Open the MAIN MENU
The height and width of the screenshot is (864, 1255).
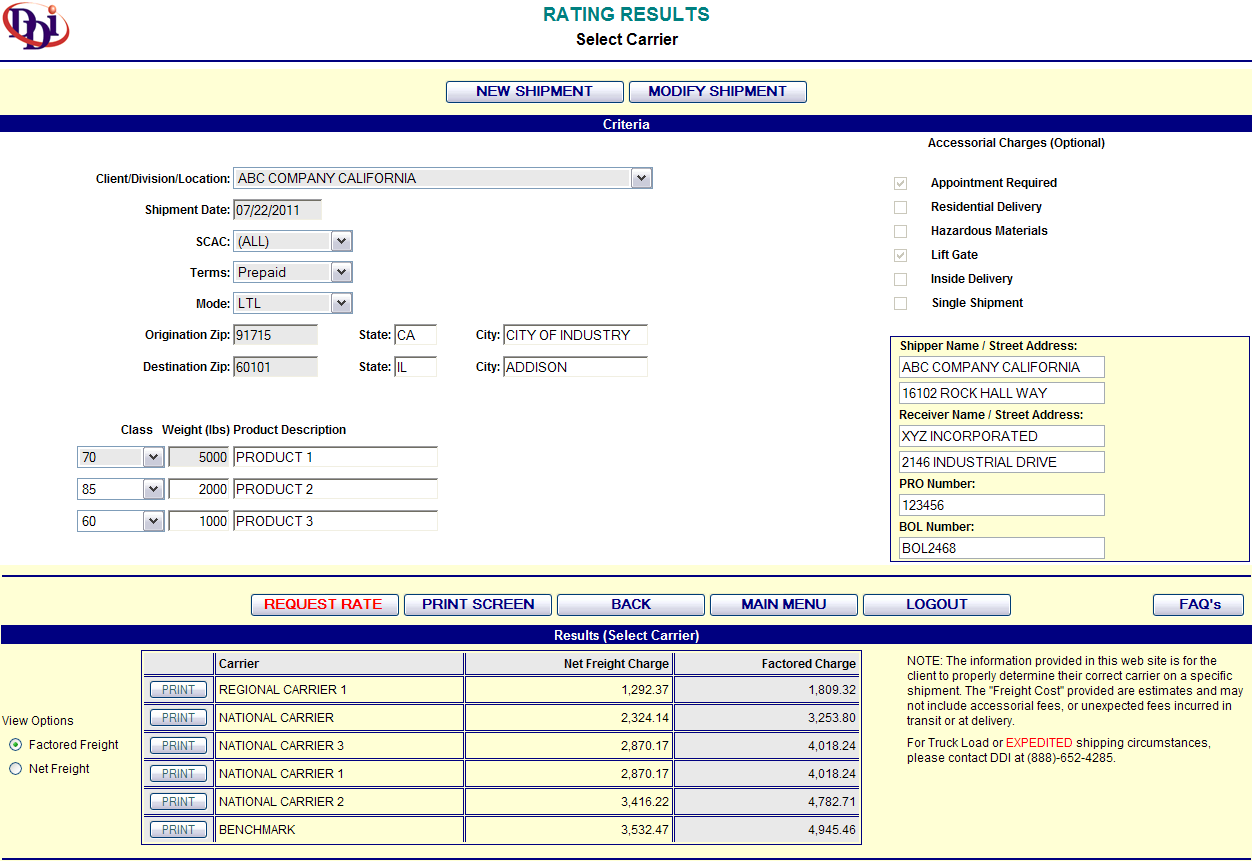coord(784,605)
